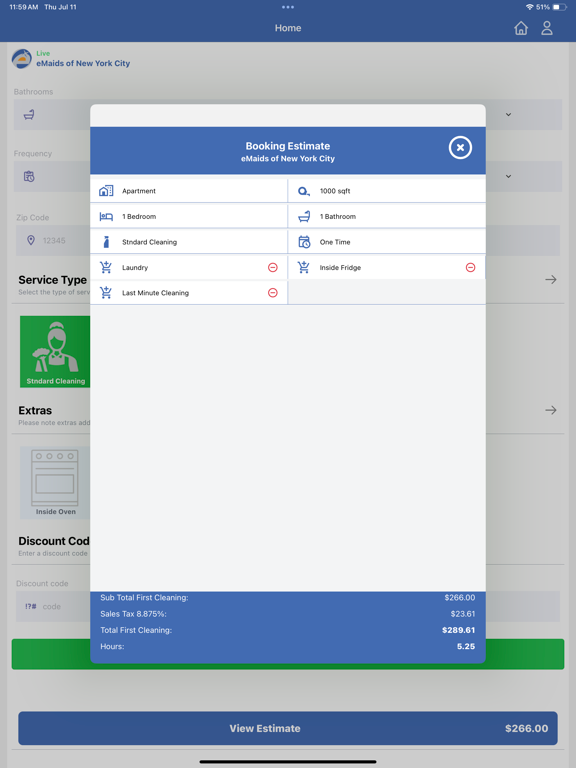The width and height of the screenshot is (576, 768).
Task: Click the 1 Bedroom bed icon
Action: pyautogui.click(x=106, y=216)
